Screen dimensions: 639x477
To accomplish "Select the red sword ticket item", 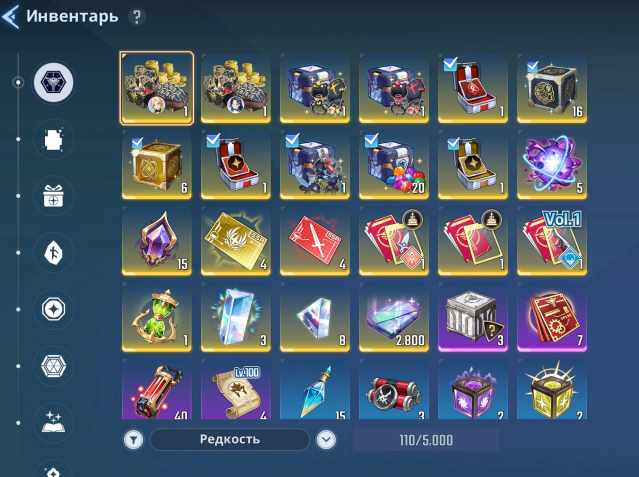I will 315,241.
